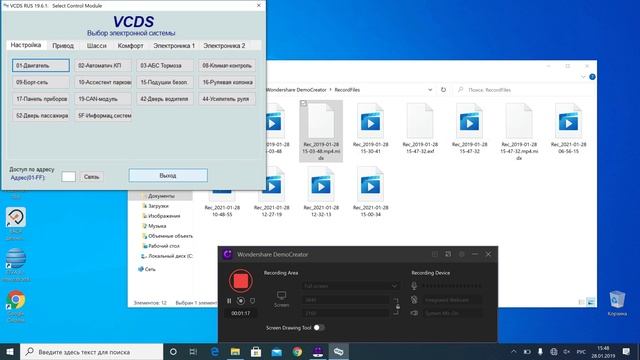
Task: Click the recording width input field
Action: (x=346, y=300)
